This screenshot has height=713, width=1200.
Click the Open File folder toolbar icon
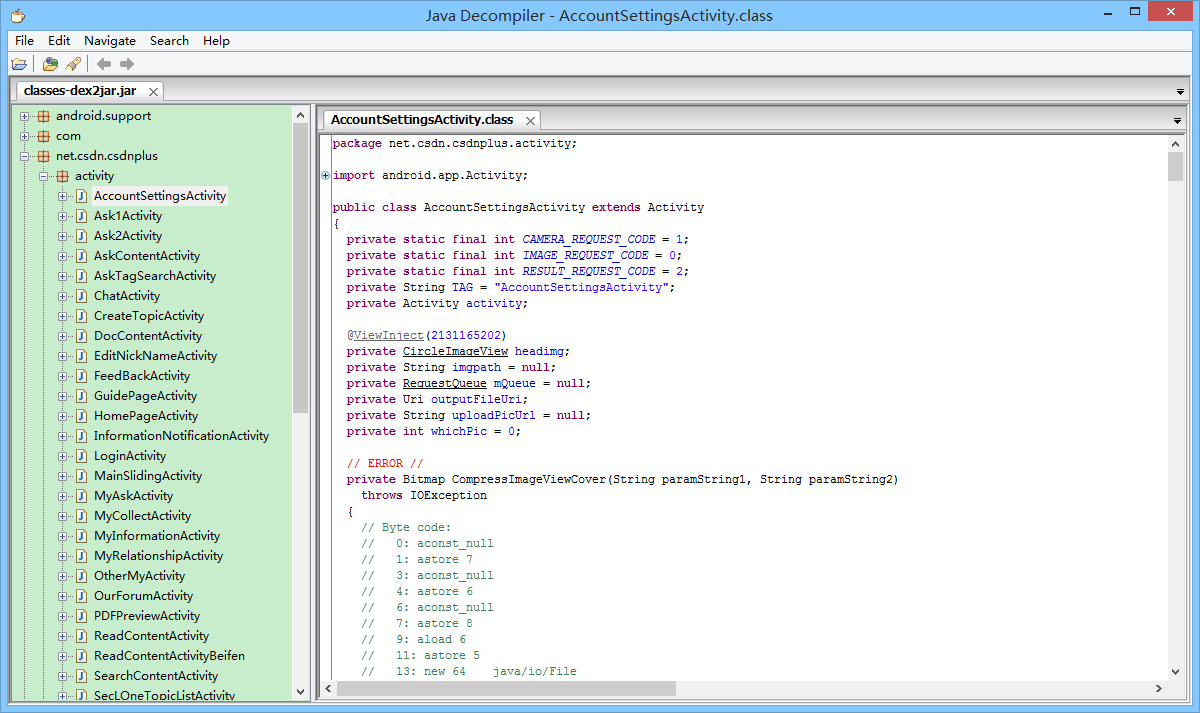pos(19,64)
